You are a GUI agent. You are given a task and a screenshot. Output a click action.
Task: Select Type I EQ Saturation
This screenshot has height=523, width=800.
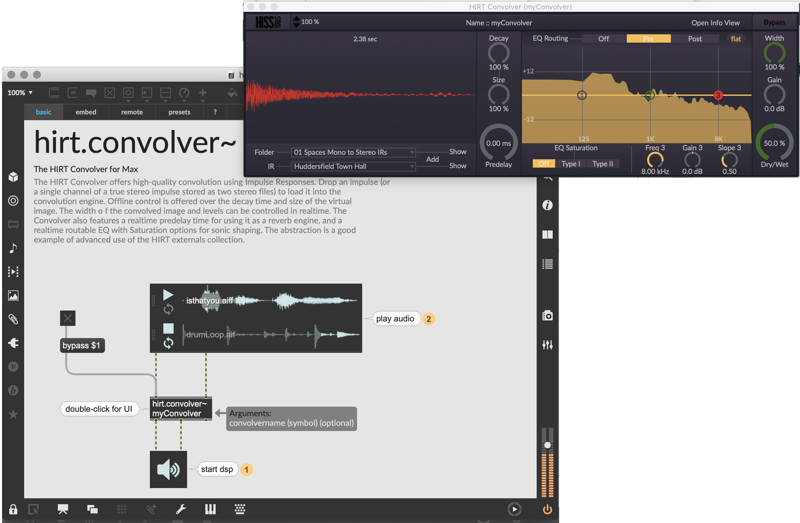click(x=572, y=163)
